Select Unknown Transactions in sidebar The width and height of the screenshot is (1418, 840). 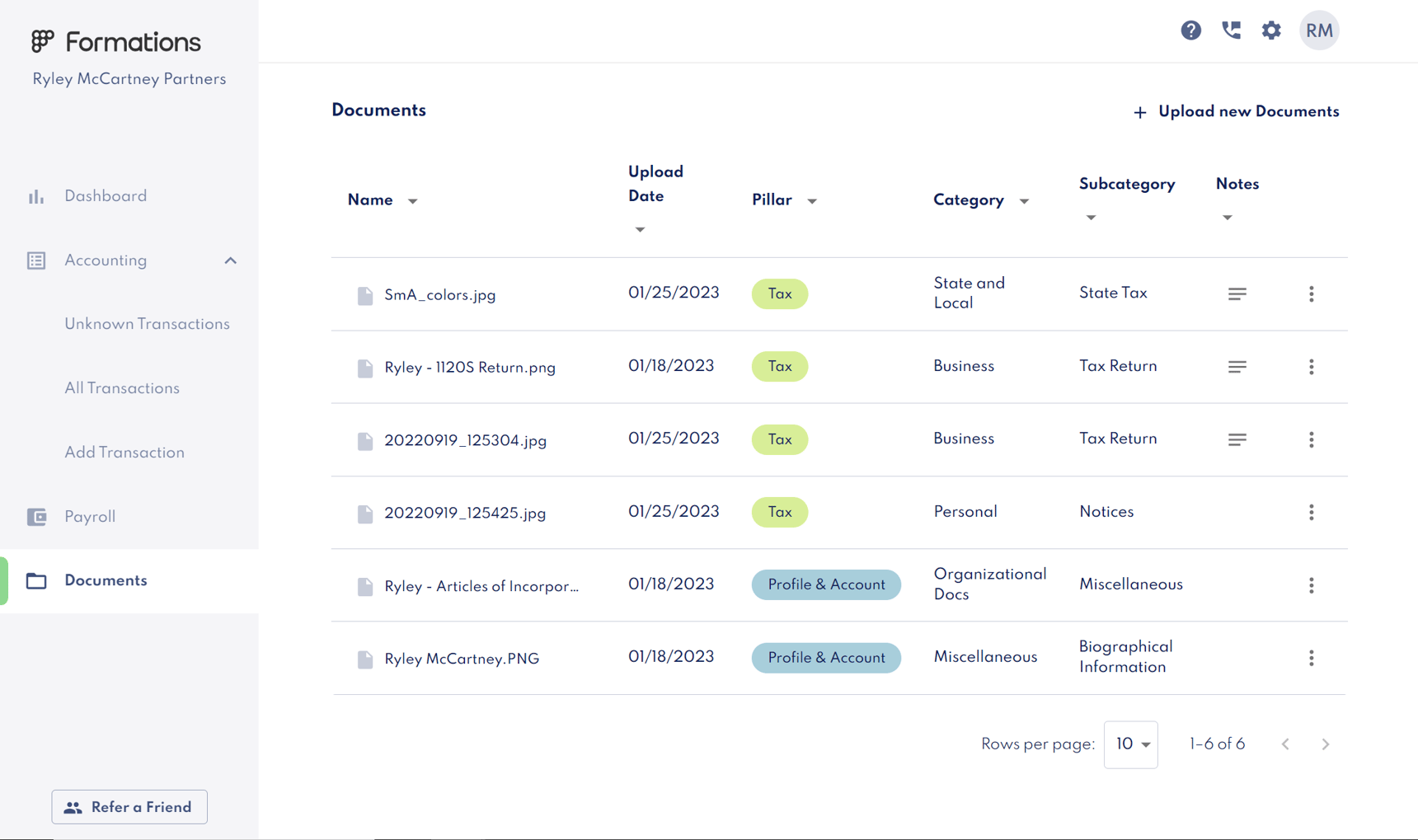click(x=147, y=324)
